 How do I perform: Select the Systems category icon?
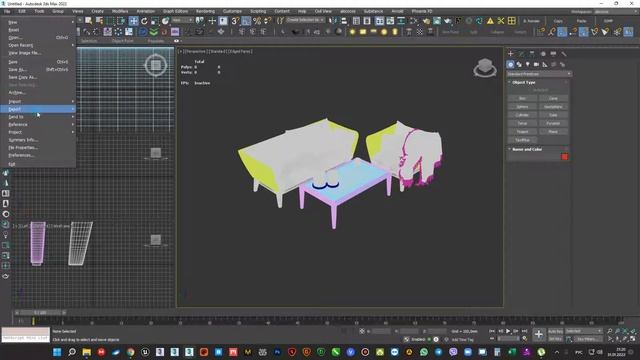tap(562, 64)
